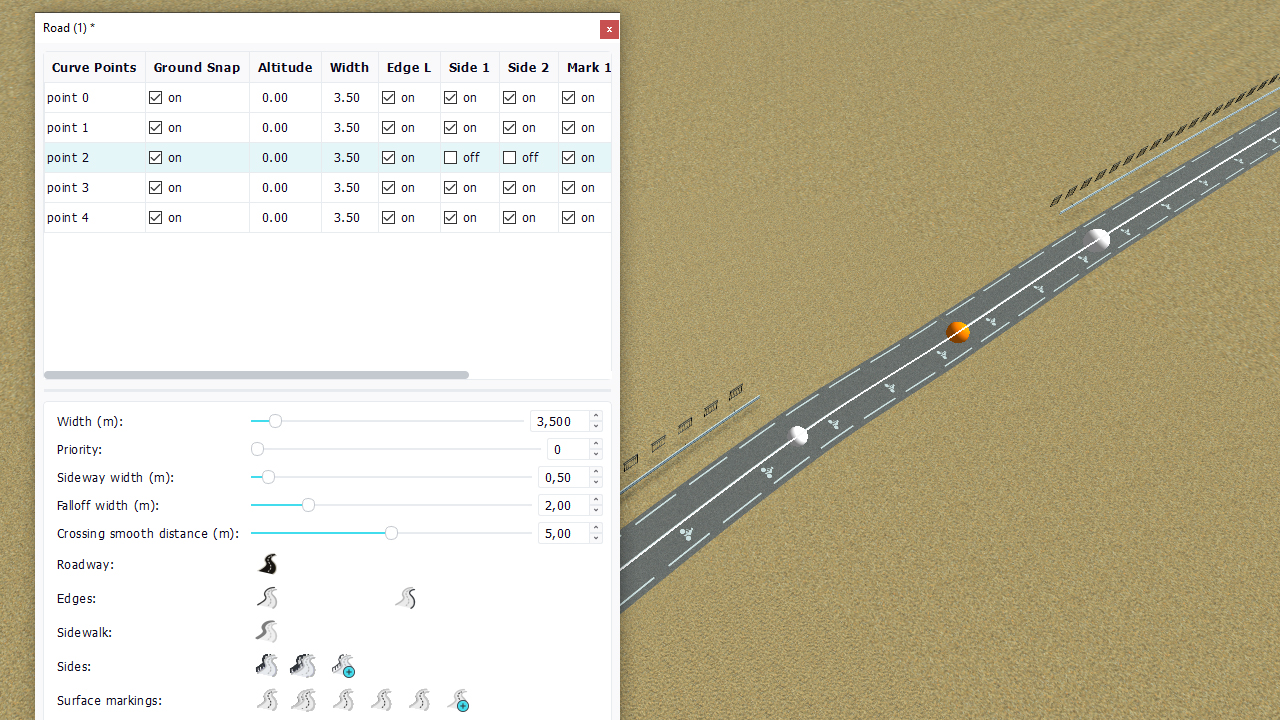1280x720 pixels.
Task: Select the right Edges icon
Action: point(405,598)
